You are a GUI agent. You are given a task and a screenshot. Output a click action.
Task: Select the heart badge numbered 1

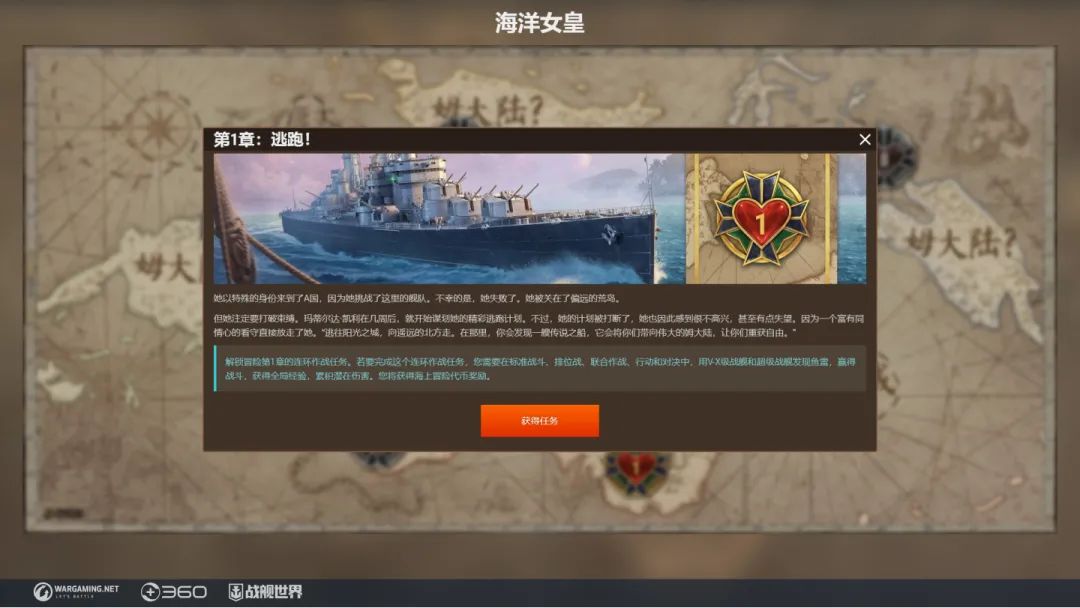pyautogui.click(x=761, y=218)
